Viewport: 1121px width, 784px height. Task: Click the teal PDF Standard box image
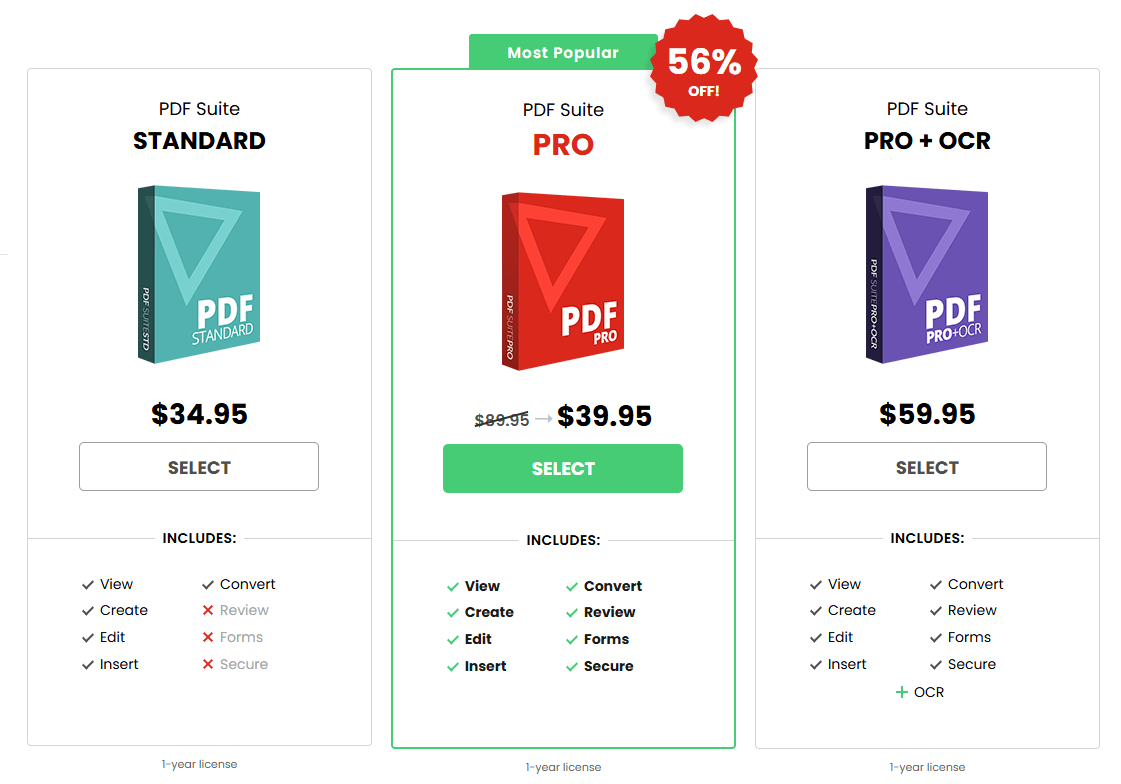199,274
